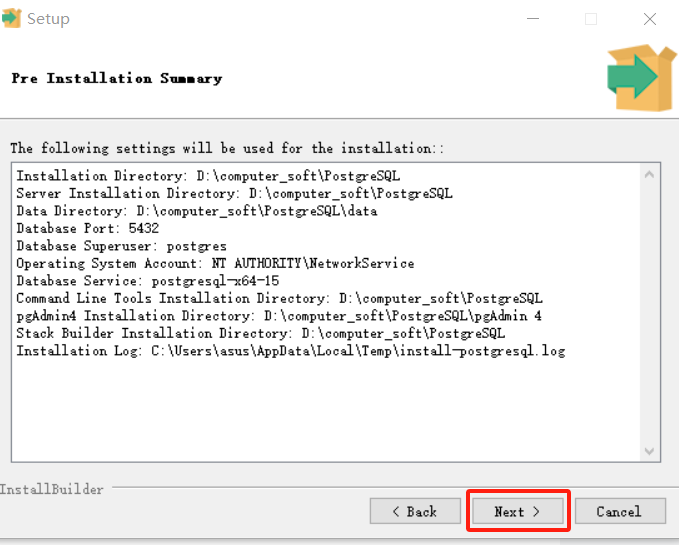Click the 'Operating System Account' line

215,263
